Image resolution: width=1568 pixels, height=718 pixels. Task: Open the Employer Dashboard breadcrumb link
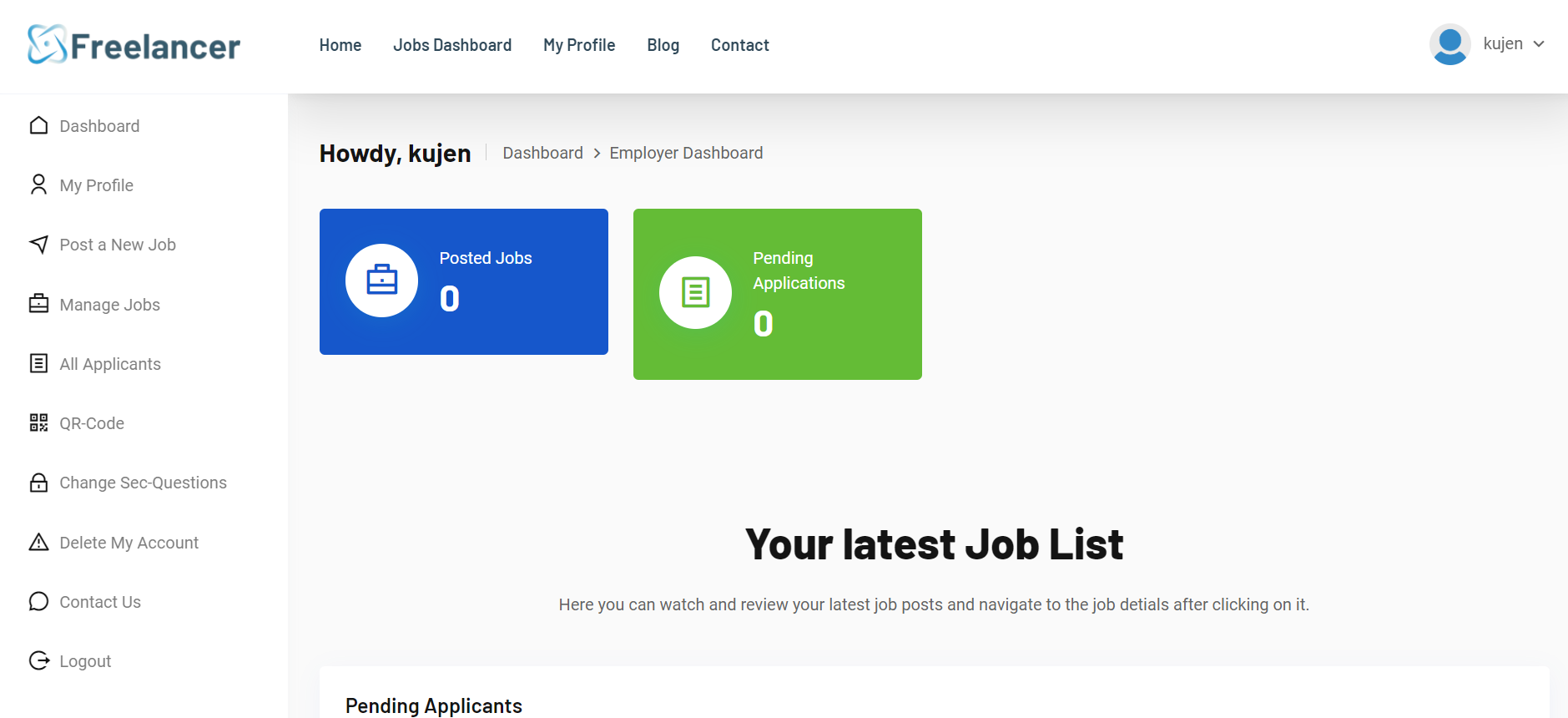pos(685,153)
